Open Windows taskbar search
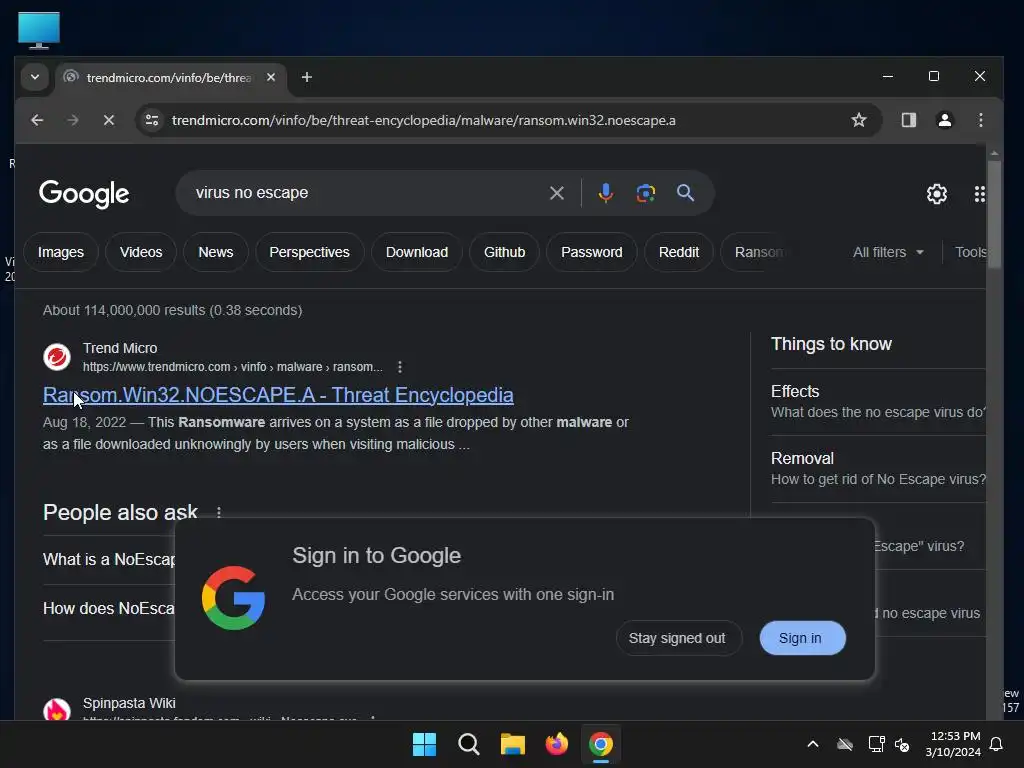Image resolution: width=1024 pixels, height=768 pixels. click(468, 744)
